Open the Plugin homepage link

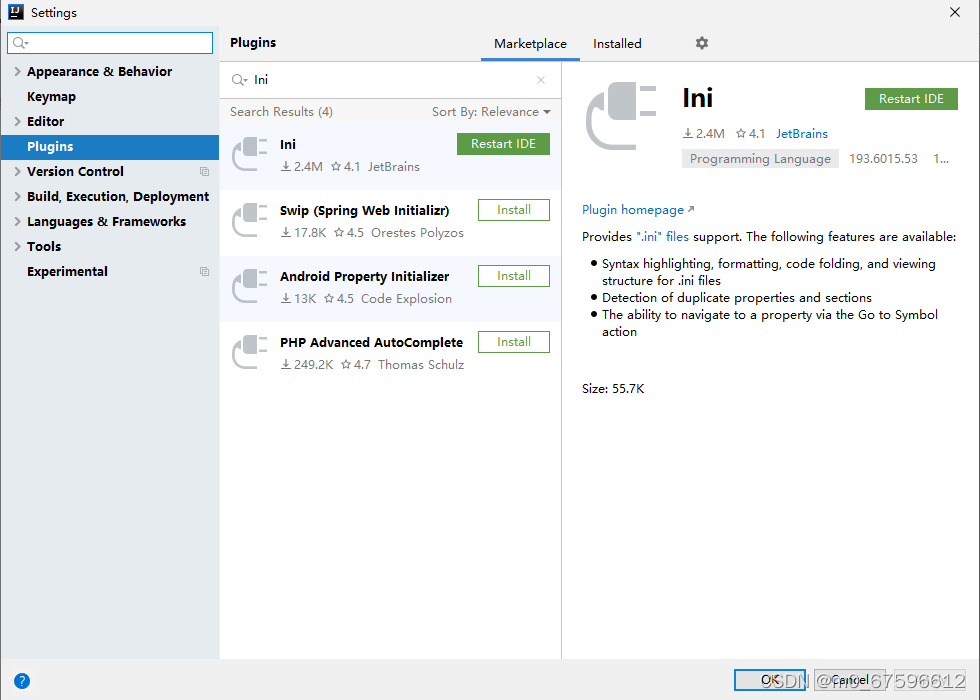638,210
